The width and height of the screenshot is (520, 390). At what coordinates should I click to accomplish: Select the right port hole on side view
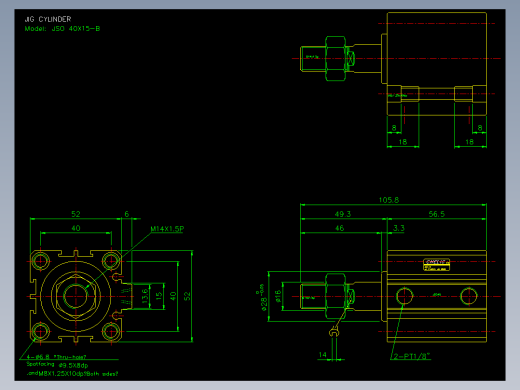468,296
